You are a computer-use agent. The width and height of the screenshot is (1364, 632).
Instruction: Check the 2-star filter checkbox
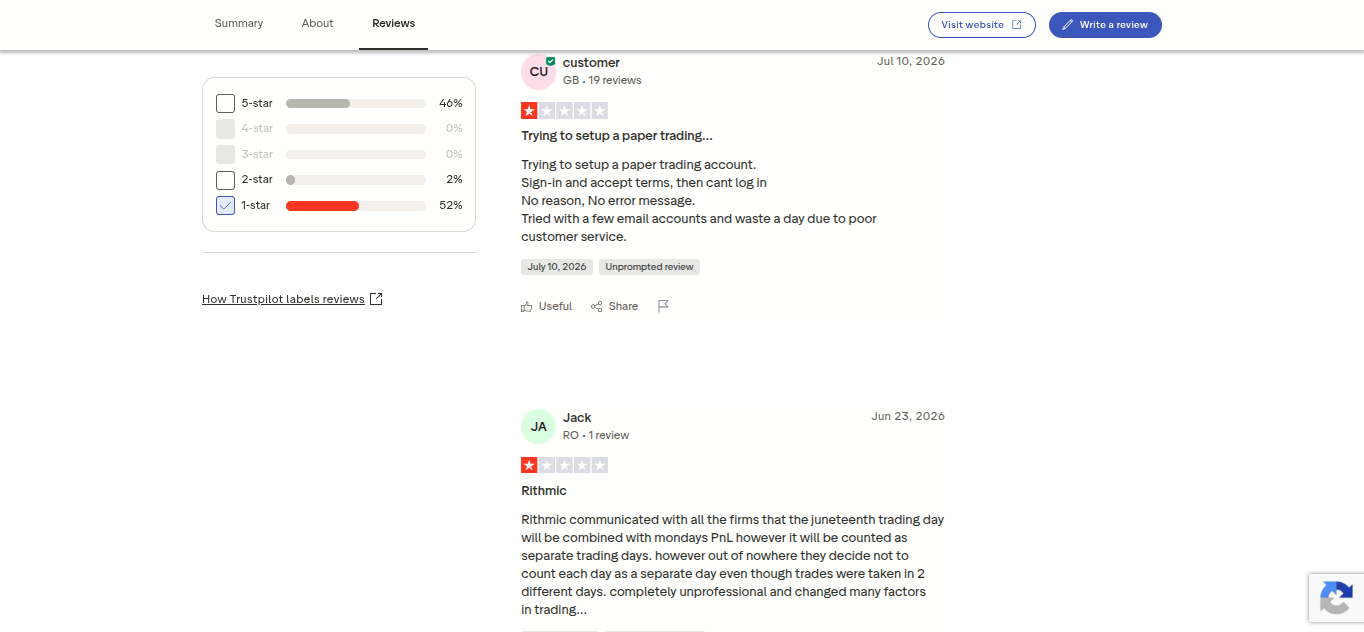tap(226, 180)
